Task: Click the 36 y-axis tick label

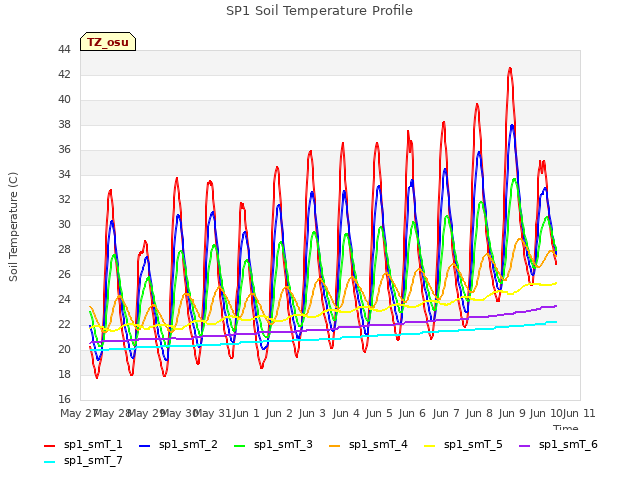Action: click(x=64, y=149)
